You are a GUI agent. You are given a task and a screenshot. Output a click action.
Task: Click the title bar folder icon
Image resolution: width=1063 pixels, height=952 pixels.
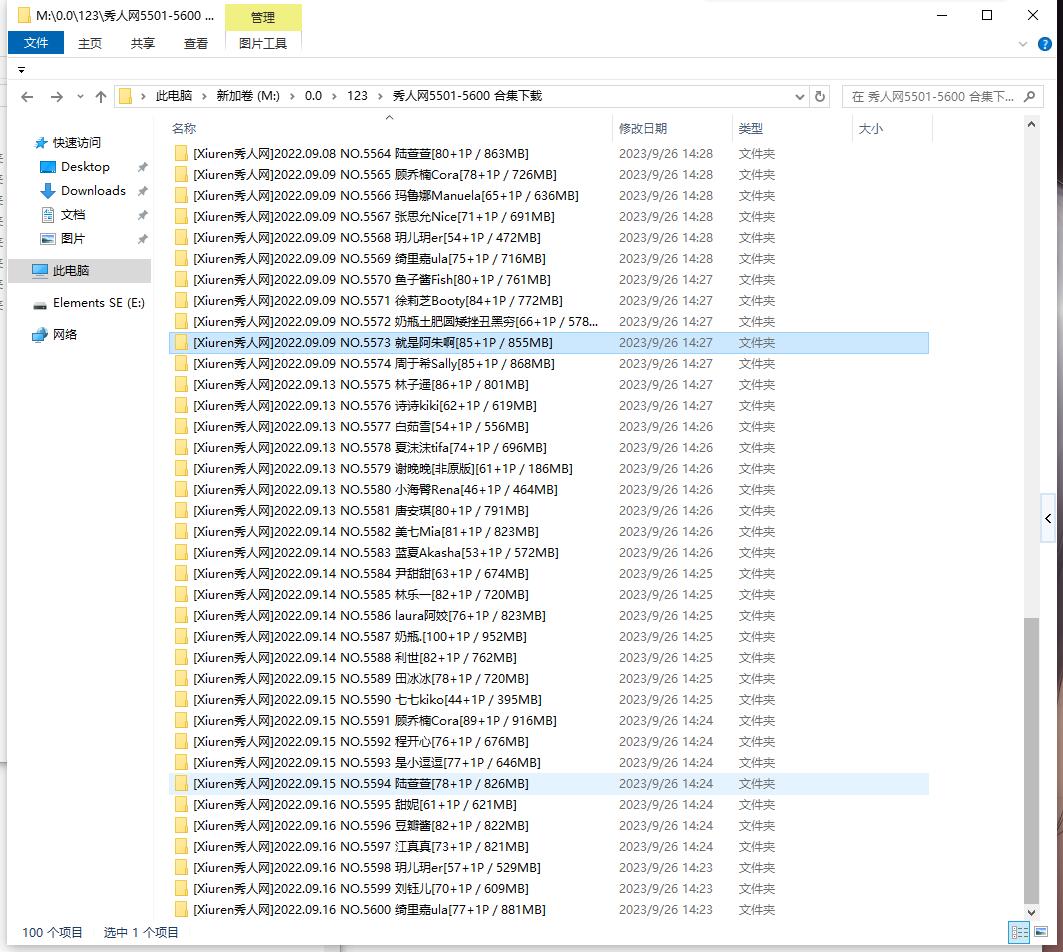(24, 15)
